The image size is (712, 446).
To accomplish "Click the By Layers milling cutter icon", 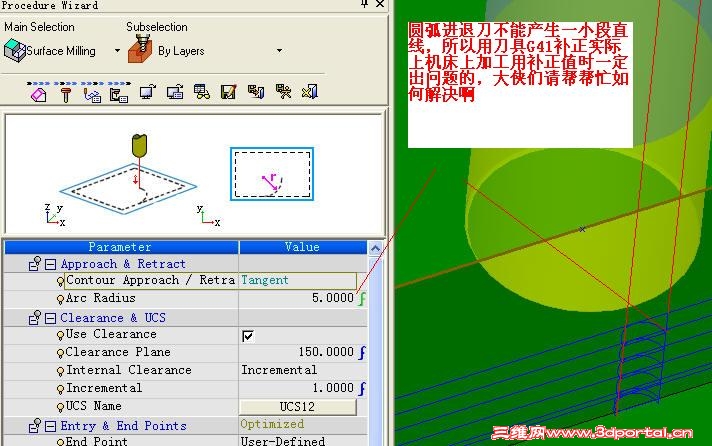I will point(140,49).
